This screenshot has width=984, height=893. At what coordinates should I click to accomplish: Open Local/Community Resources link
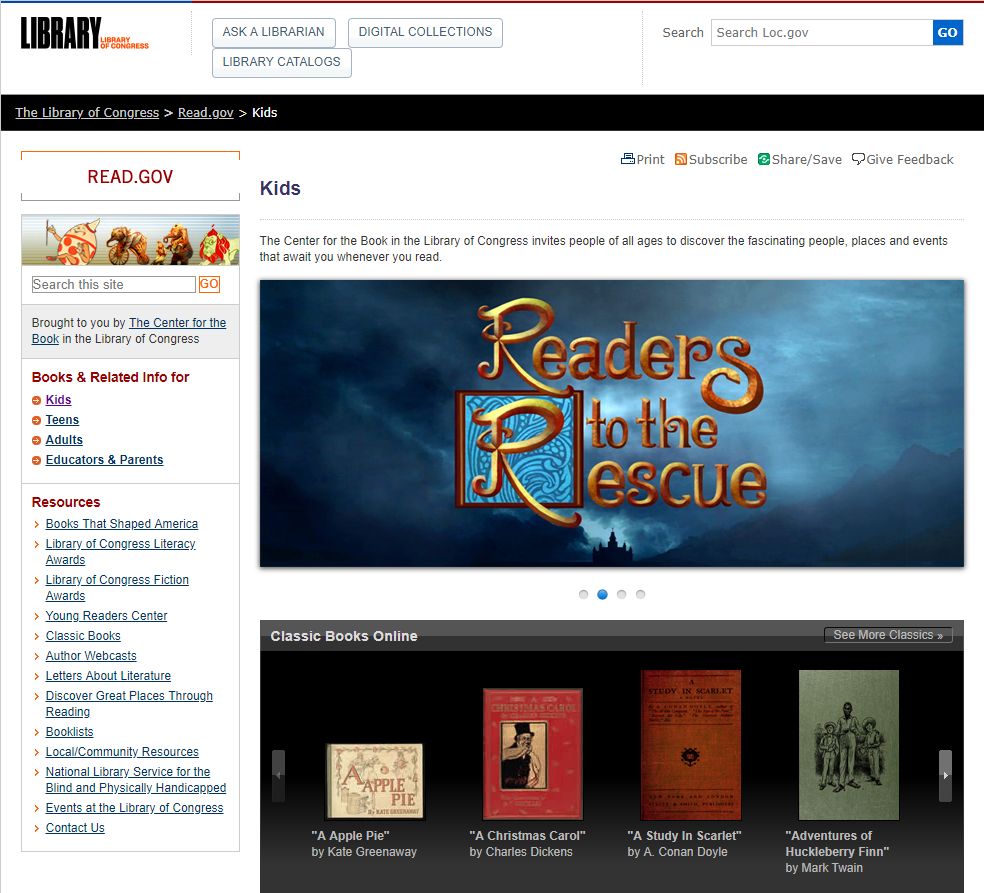click(122, 752)
